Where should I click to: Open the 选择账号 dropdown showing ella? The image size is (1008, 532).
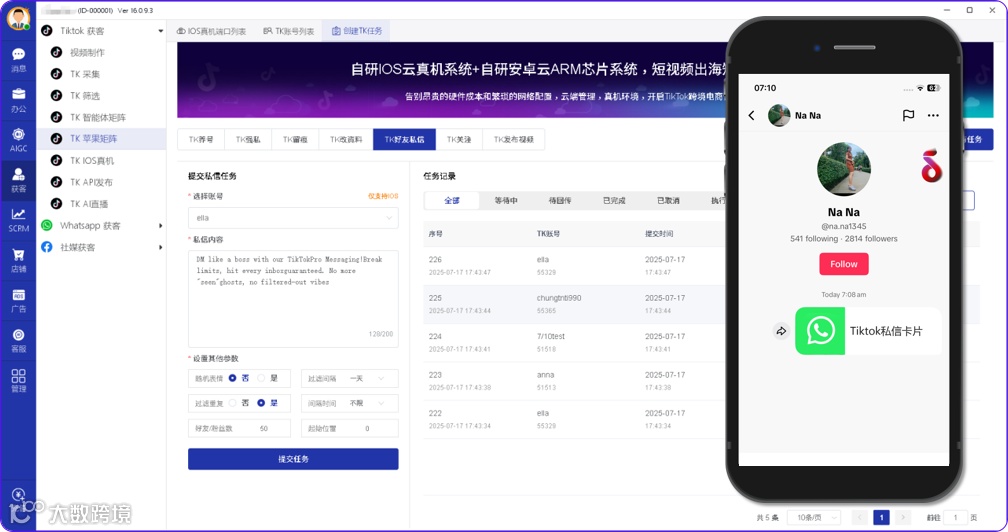point(293,218)
